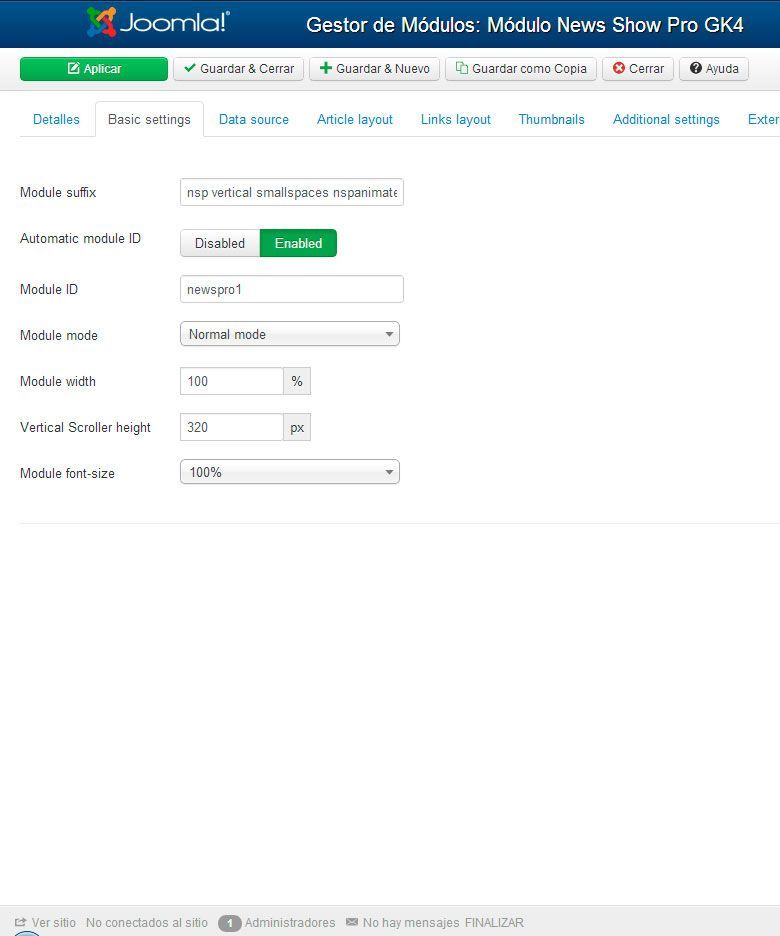Click the Administradores count badge
780x936 pixels.
229,923
